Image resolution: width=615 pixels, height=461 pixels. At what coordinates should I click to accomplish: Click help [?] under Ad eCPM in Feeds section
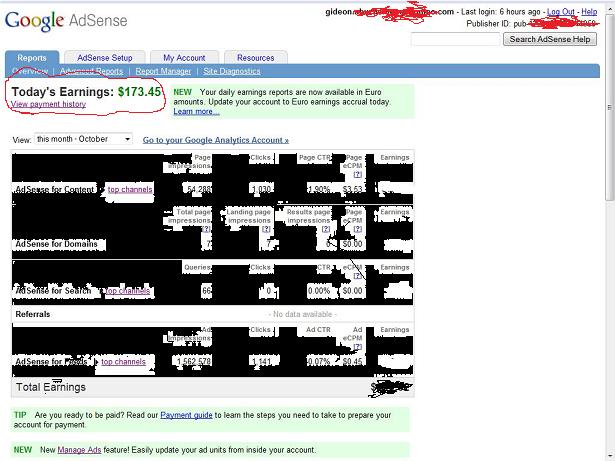[x=358, y=346]
